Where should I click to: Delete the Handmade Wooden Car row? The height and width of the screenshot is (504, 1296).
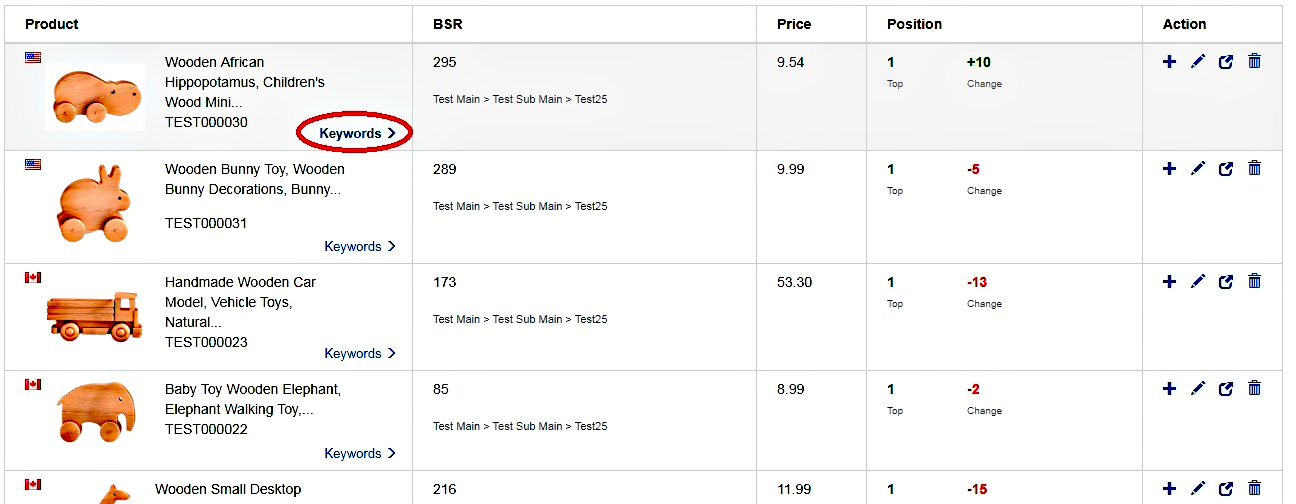tap(1255, 281)
